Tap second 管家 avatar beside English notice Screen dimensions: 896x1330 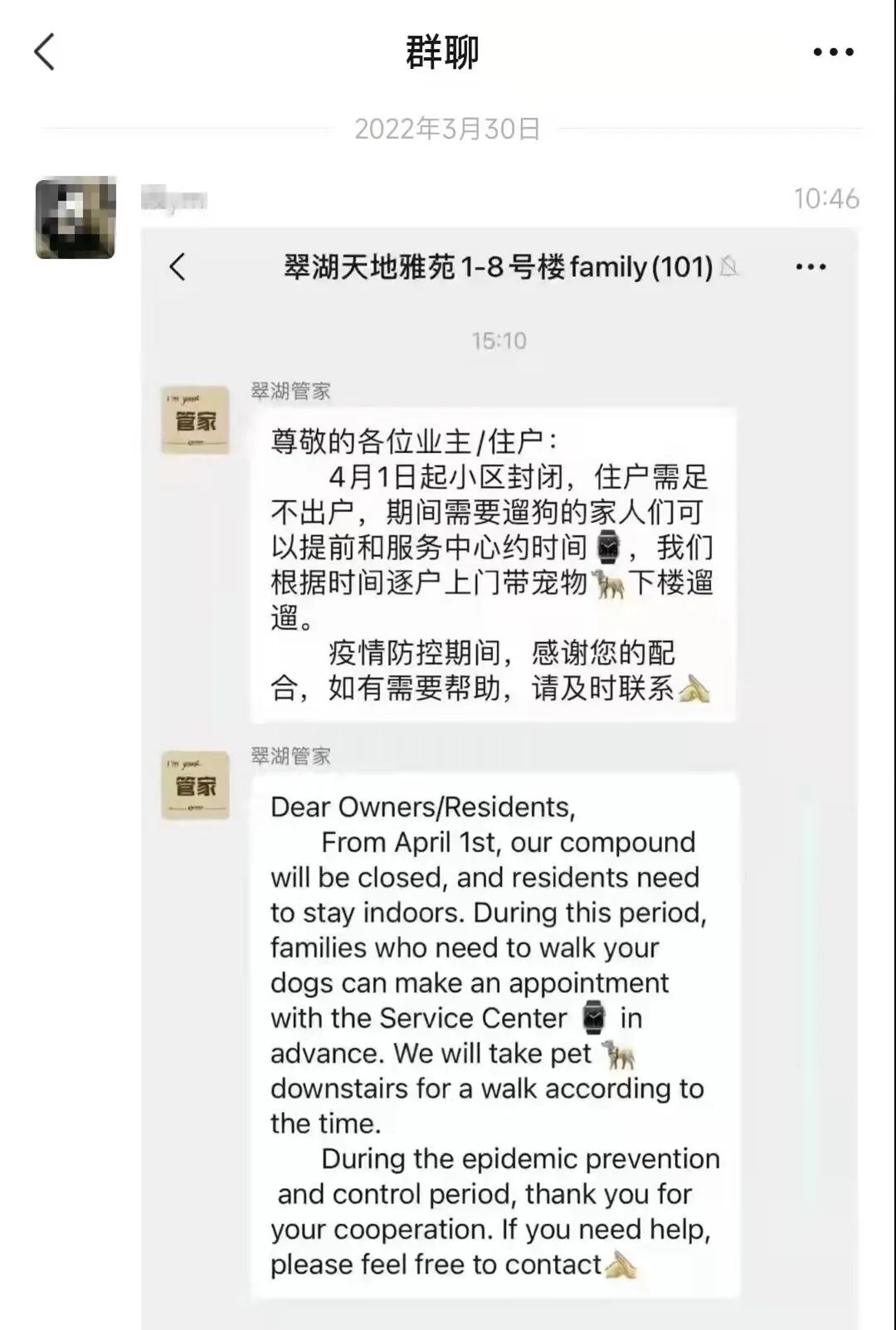pos(195,785)
